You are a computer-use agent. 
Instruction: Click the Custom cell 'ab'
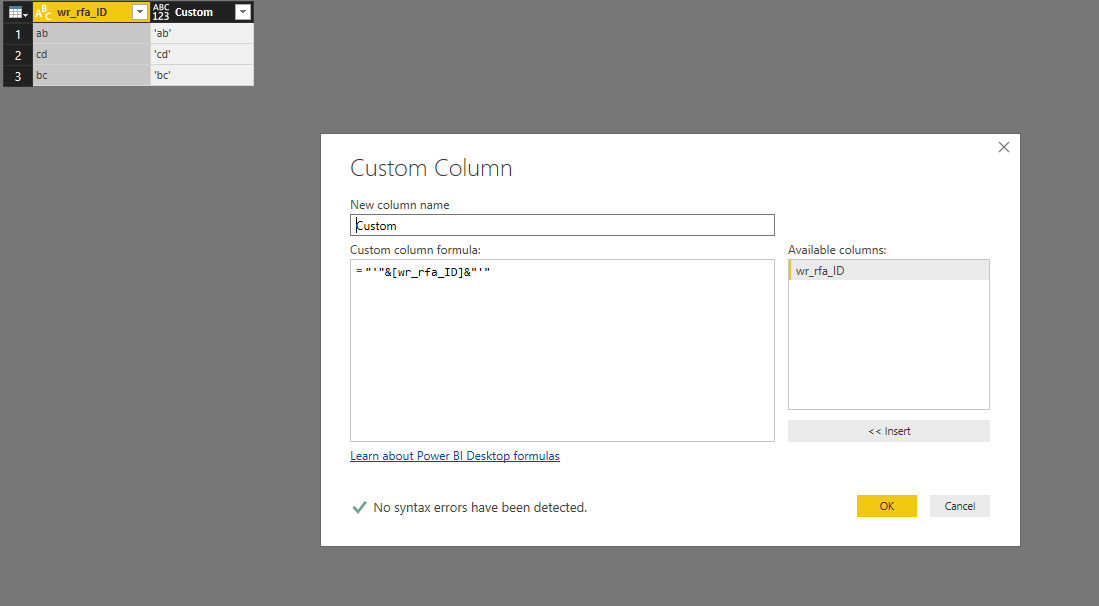pyautogui.click(x=202, y=33)
